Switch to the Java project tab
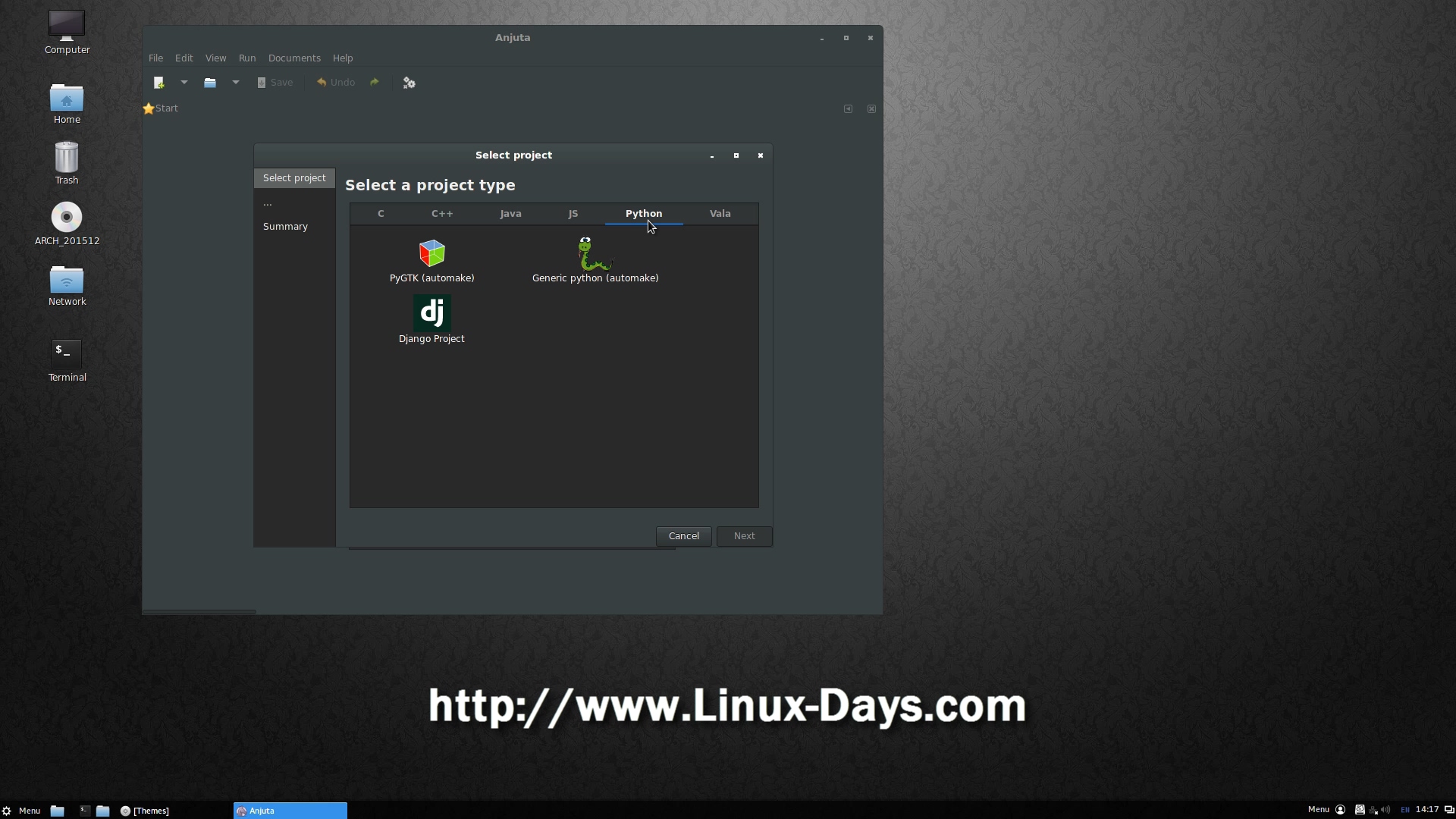Viewport: 1456px width, 819px height. point(510,214)
